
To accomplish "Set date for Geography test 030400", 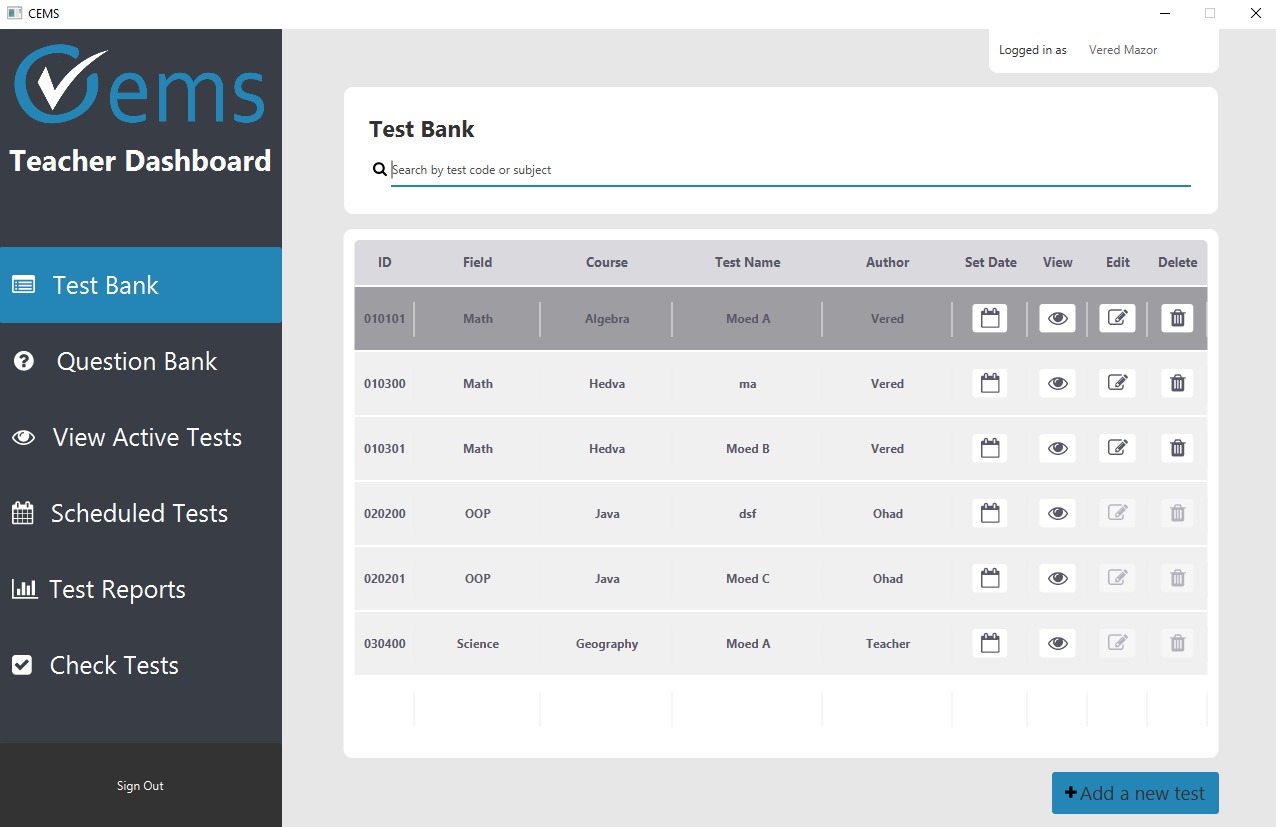I will click(990, 644).
